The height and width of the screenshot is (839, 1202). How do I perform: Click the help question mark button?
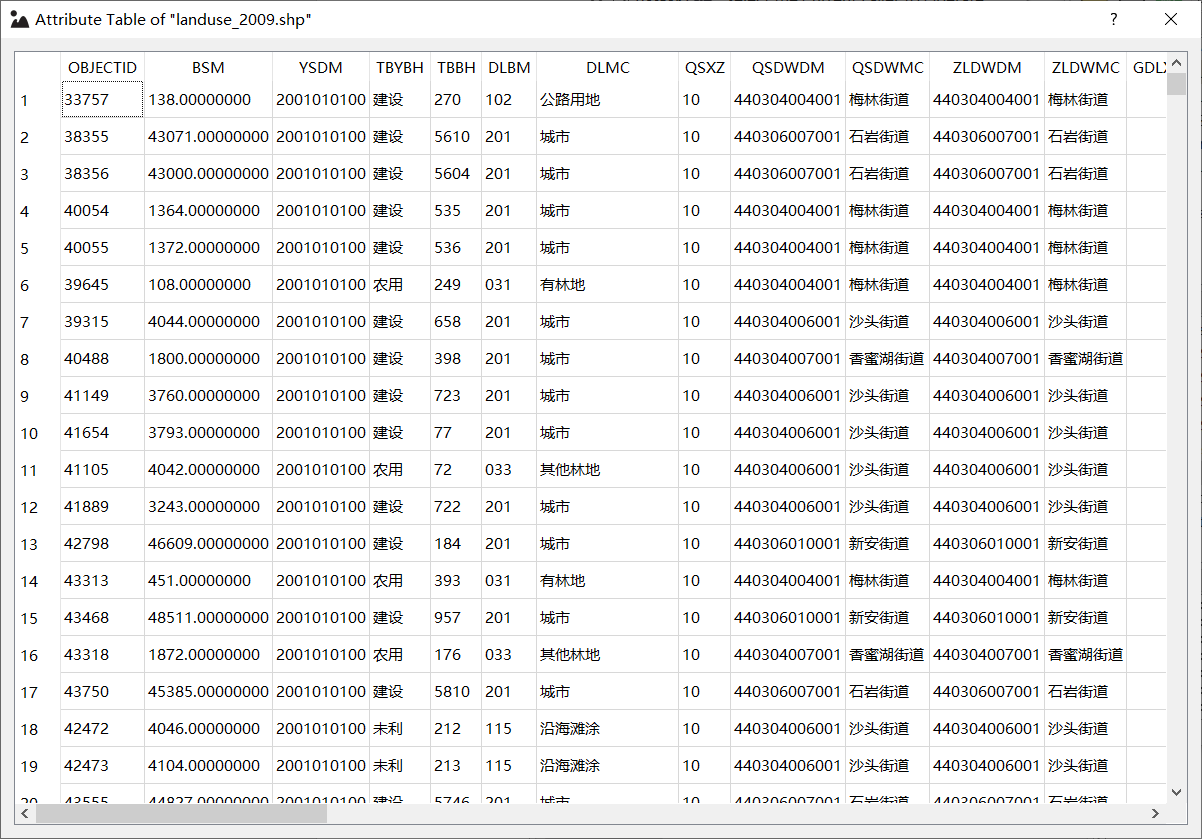click(x=1114, y=19)
